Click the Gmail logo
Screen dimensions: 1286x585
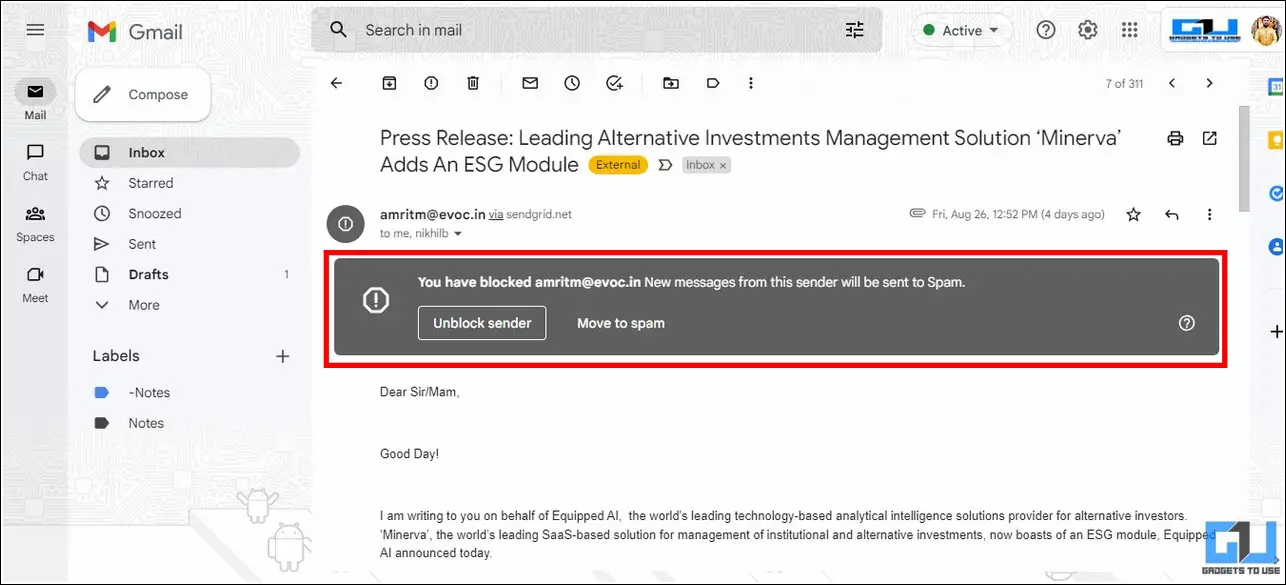pyautogui.click(x=135, y=32)
